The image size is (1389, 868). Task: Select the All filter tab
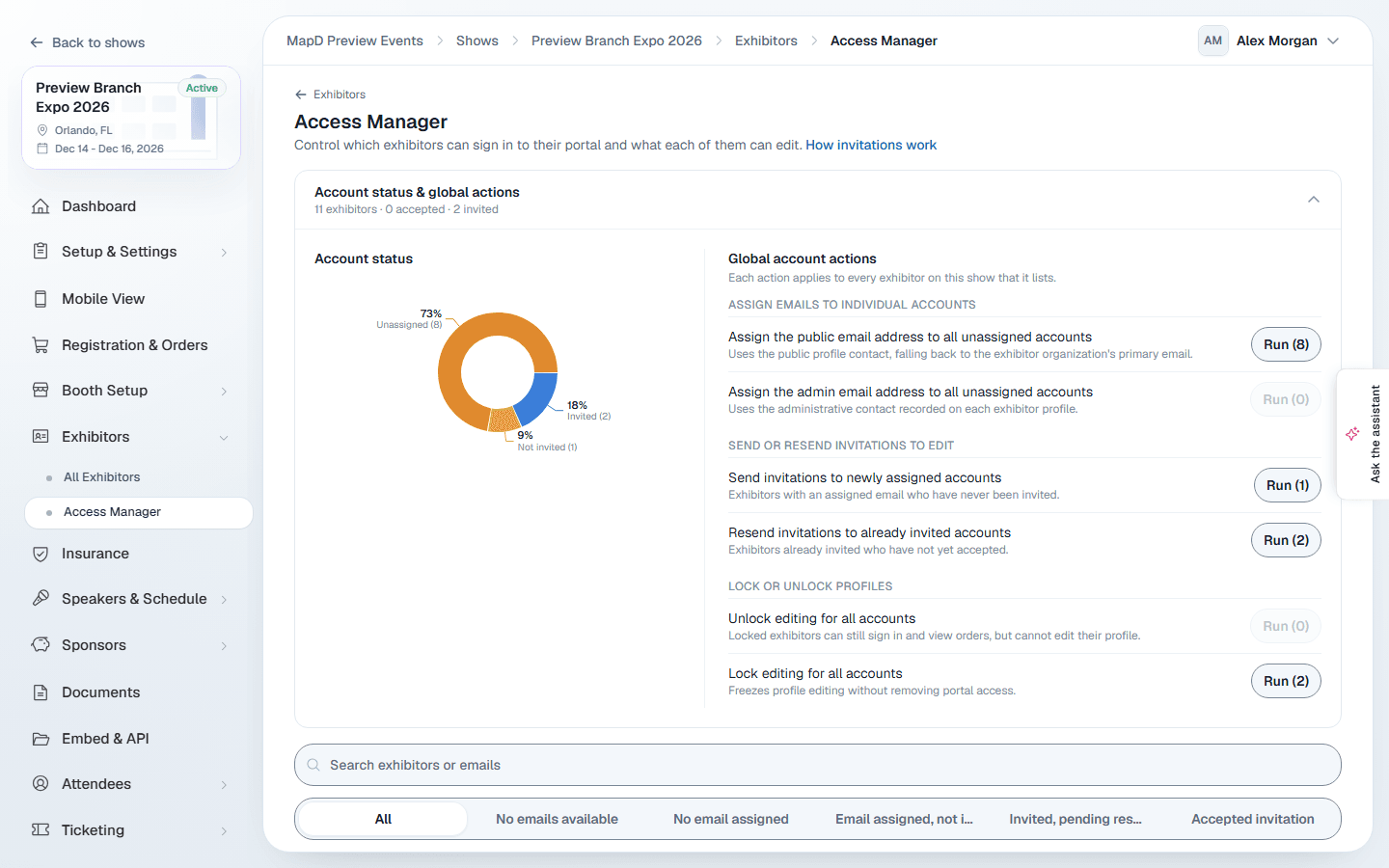(x=383, y=819)
